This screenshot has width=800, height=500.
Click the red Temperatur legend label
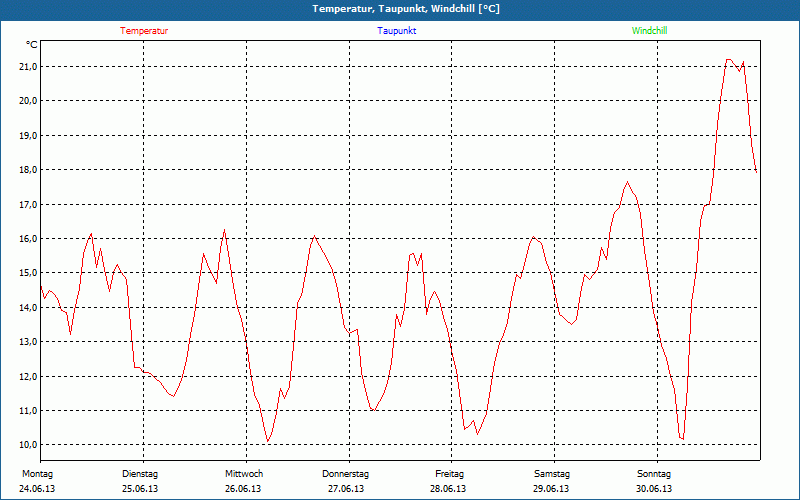click(144, 31)
